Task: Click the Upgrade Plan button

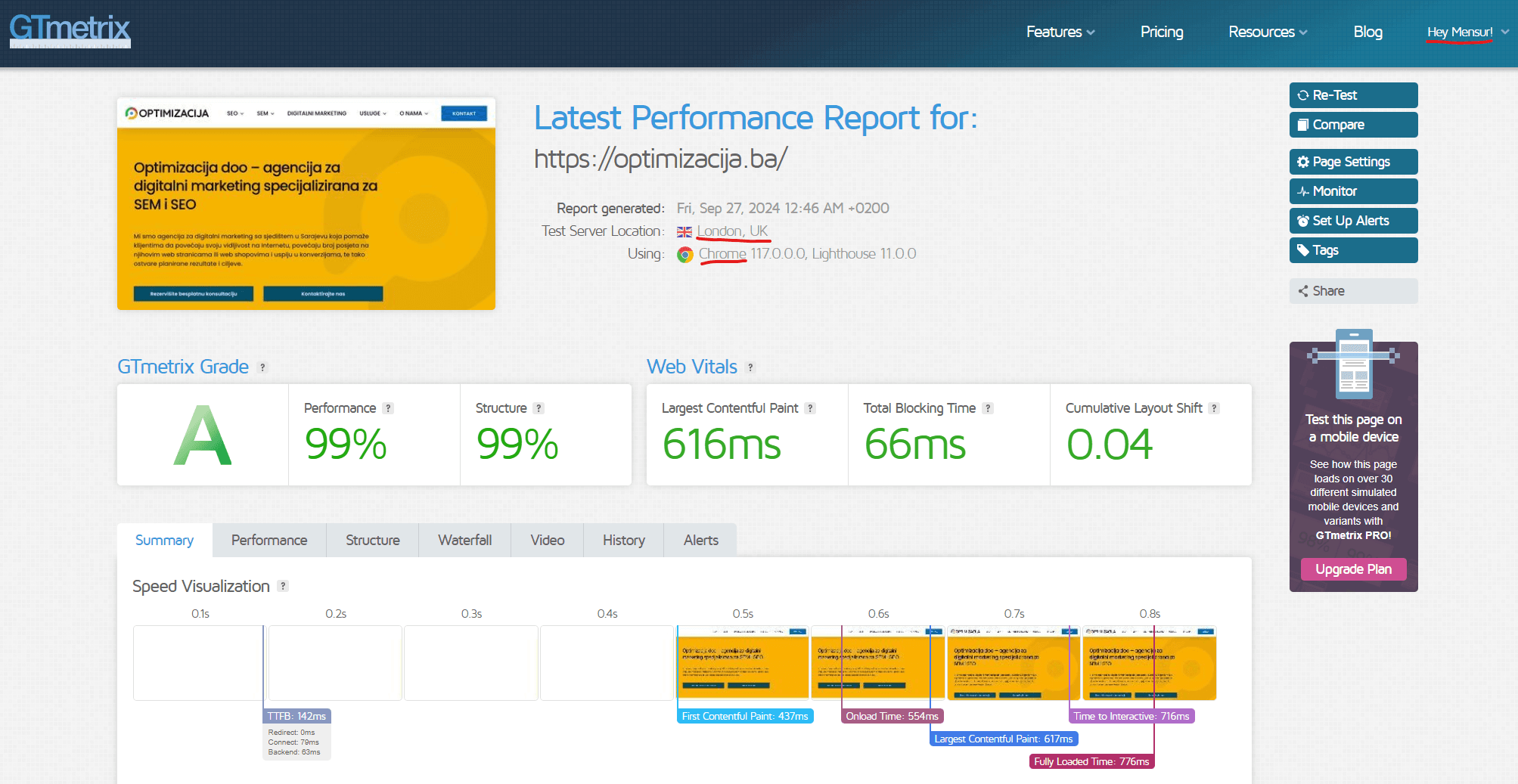Action: (x=1353, y=569)
